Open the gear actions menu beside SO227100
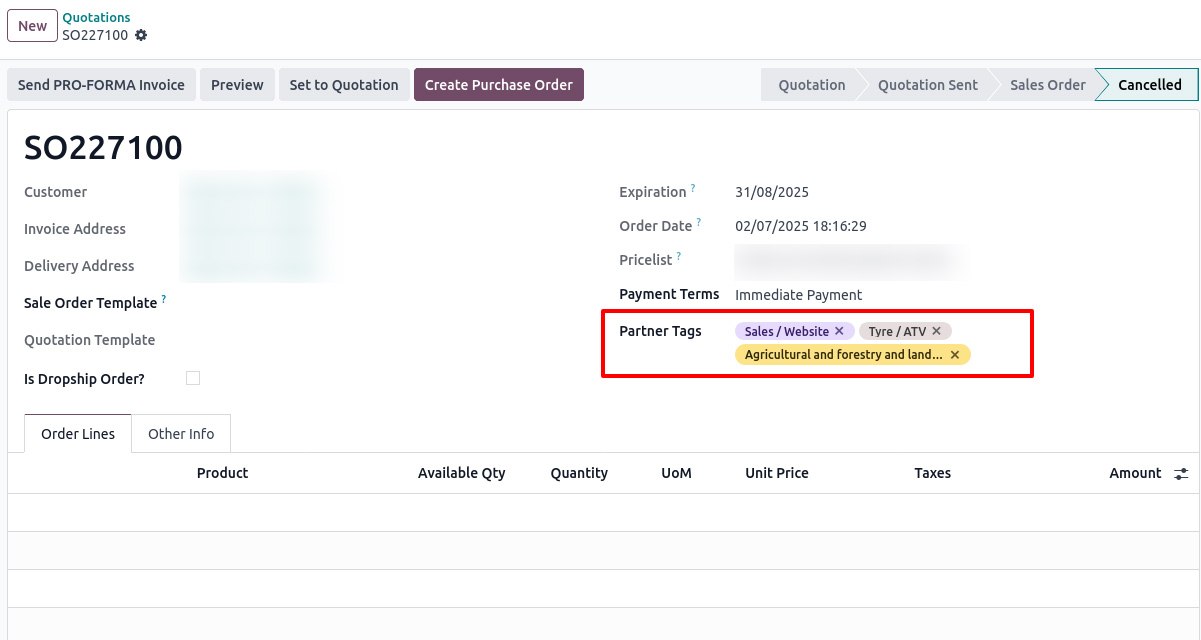The height and width of the screenshot is (640, 1201). pyautogui.click(x=141, y=35)
